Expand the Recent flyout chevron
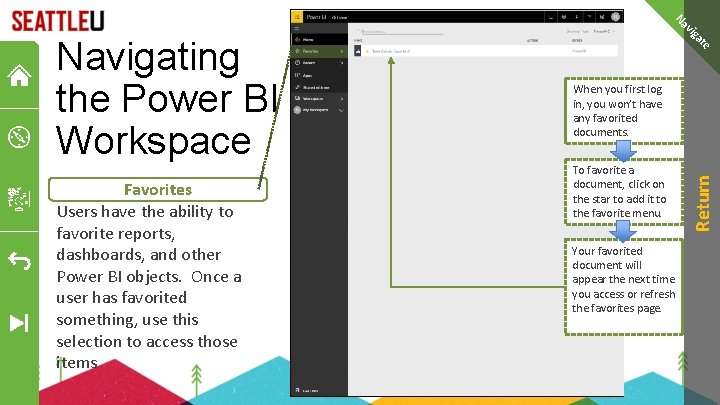The height and width of the screenshot is (405, 720). click(342, 63)
